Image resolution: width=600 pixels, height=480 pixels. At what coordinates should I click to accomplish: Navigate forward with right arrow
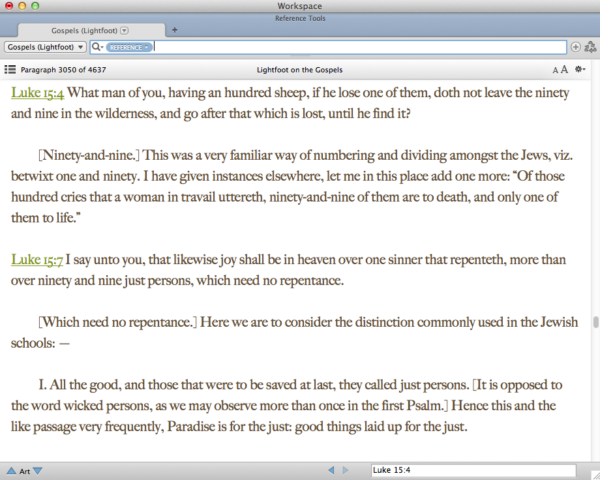(x=345, y=470)
